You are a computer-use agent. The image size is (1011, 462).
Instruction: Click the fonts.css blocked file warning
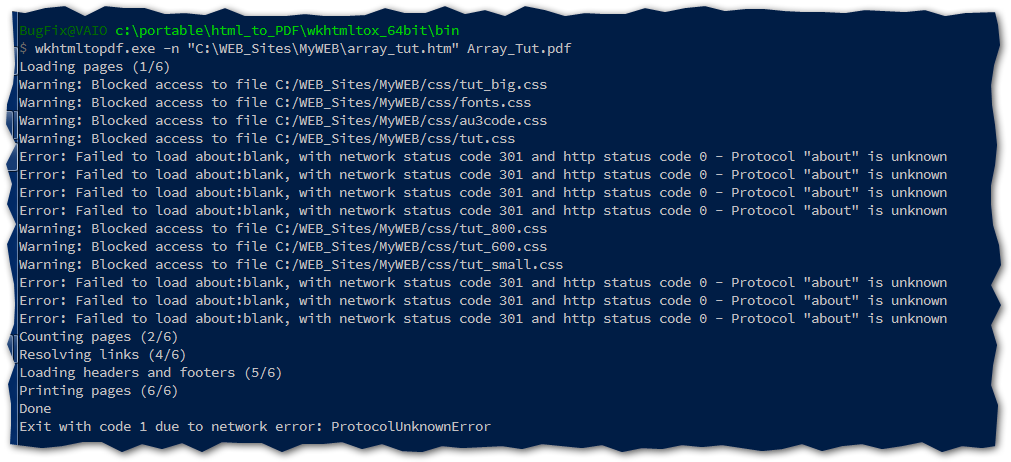tap(275, 102)
